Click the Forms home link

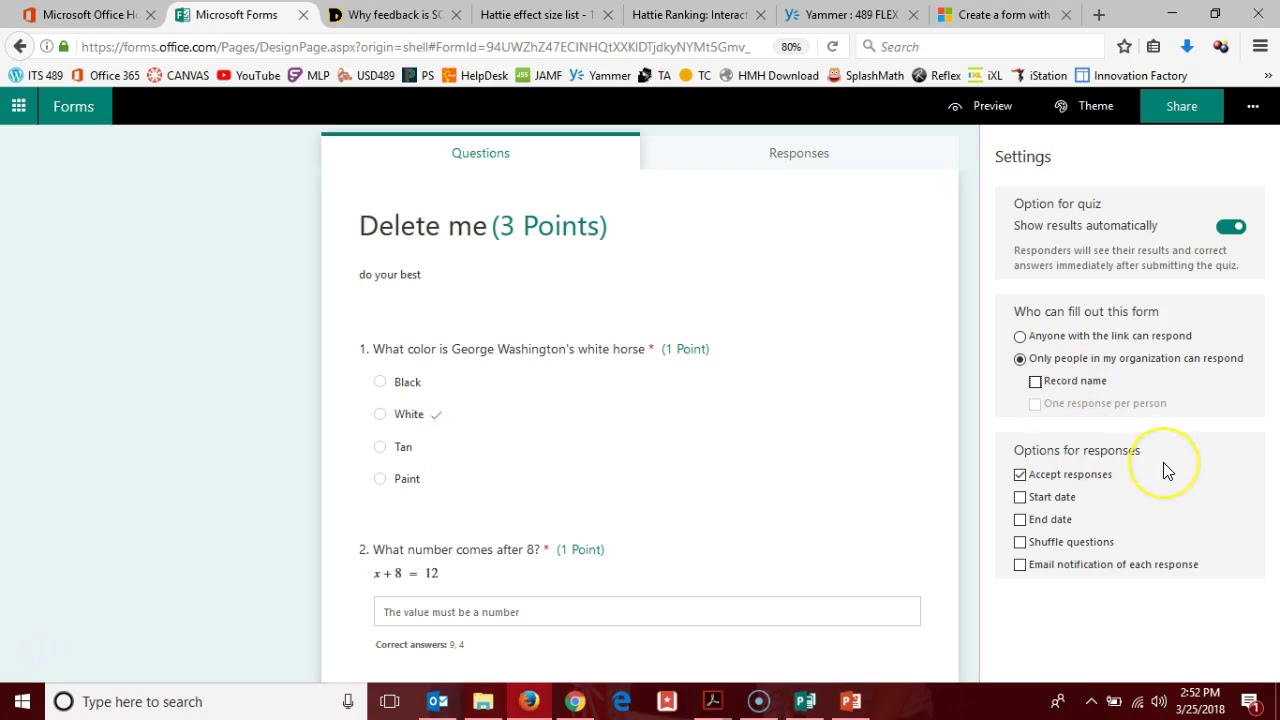click(74, 106)
